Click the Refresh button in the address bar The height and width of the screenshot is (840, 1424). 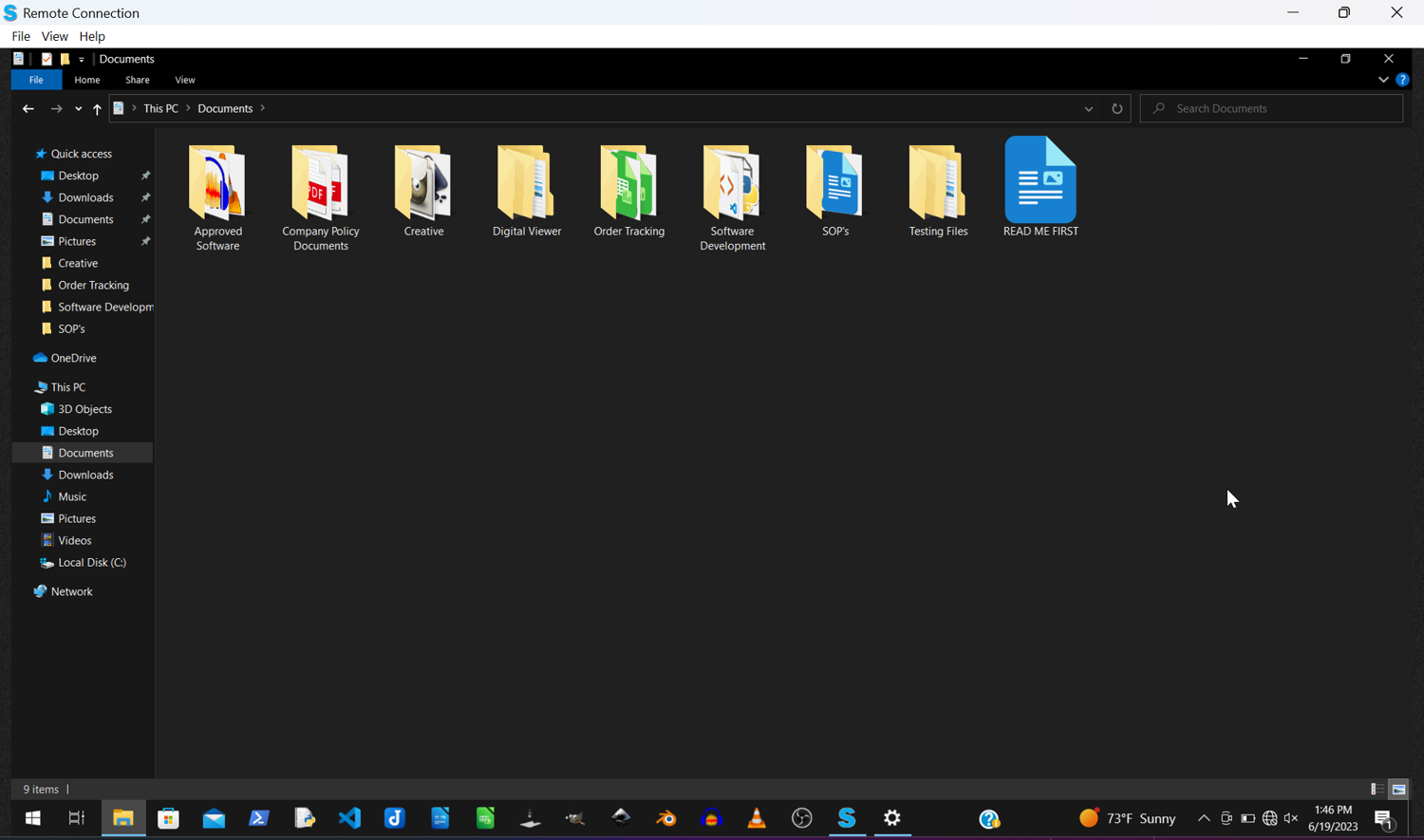[1117, 108]
